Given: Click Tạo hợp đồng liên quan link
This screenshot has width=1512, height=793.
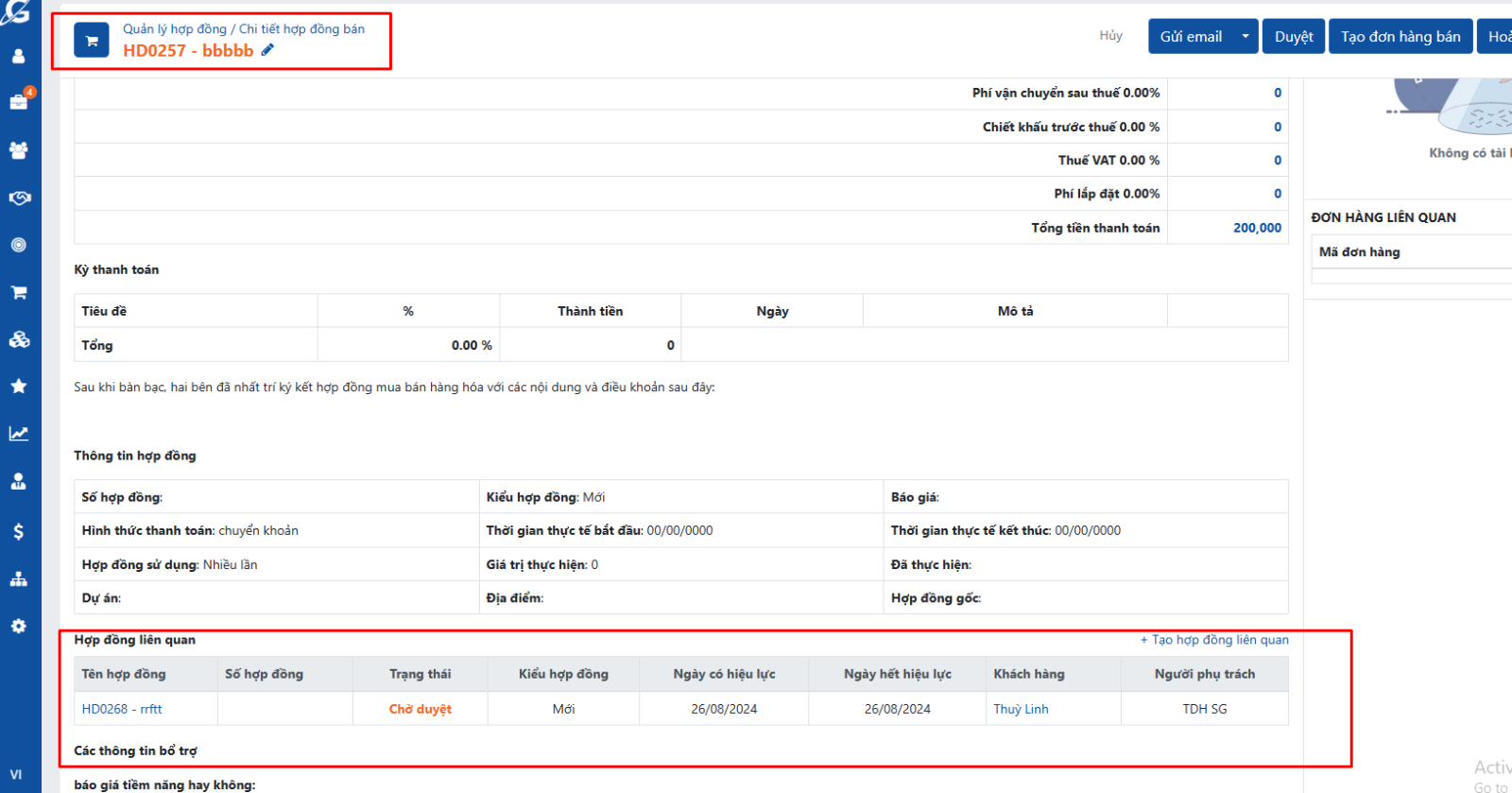Looking at the screenshot, I should (x=1214, y=640).
